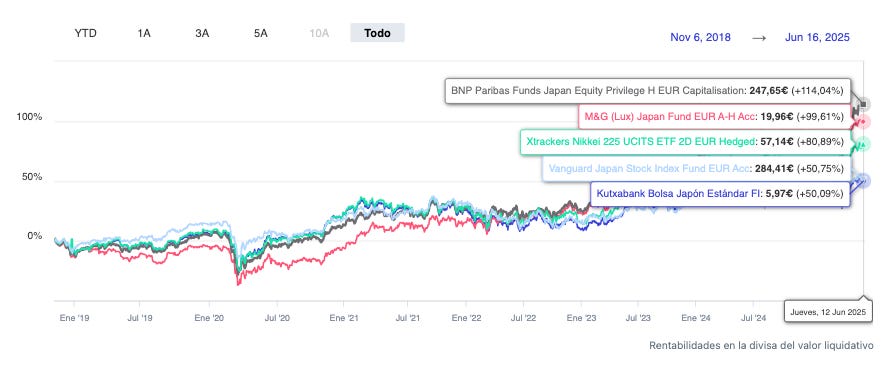The height and width of the screenshot is (373, 886).
Task: Click the Ene '24 axis label
Action: click(696, 318)
